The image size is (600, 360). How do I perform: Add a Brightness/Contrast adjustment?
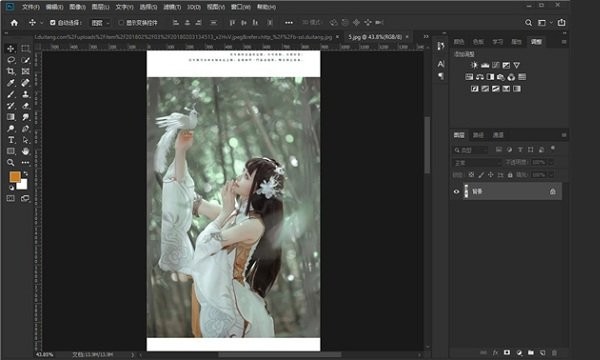pyautogui.click(x=474, y=65)
